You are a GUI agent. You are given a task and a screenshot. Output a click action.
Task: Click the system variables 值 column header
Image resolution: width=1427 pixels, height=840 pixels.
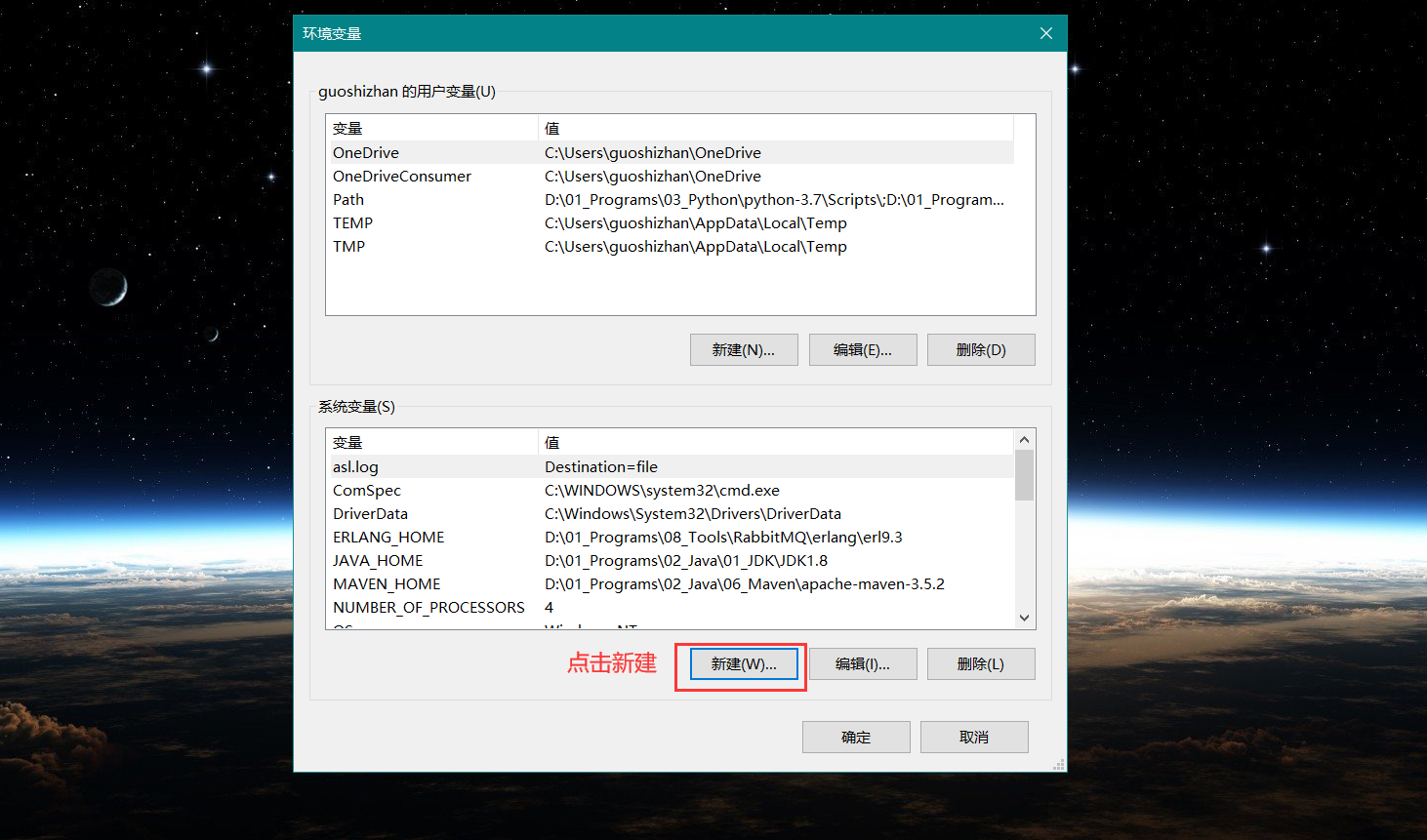(x=776, y=443)
